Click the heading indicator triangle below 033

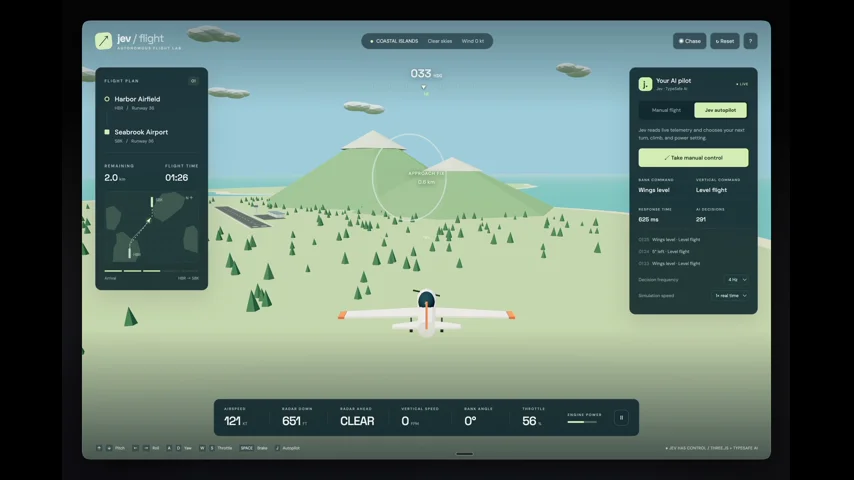(424, 87)
